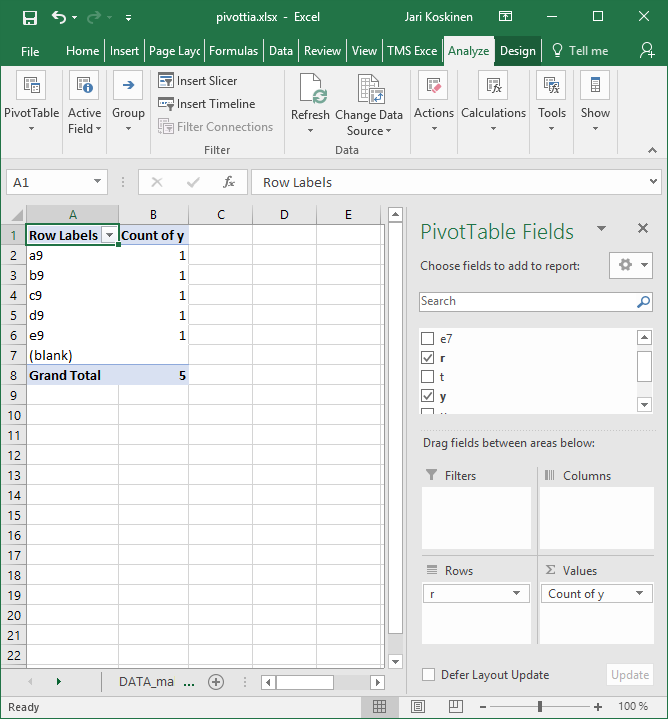Uncheck the r field checkbox
The width and height of the screenshot is (668, 719).
tap(428, 358)
